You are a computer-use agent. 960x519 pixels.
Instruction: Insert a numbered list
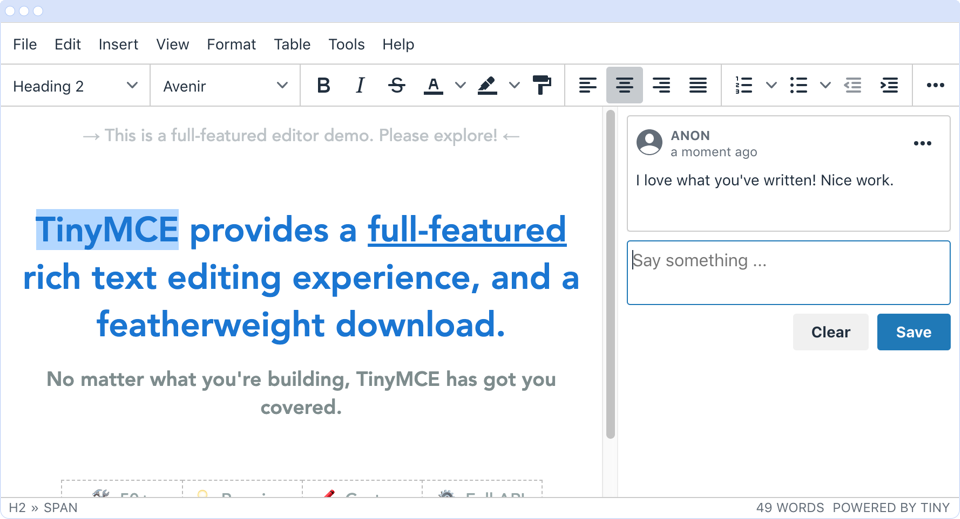744,86
